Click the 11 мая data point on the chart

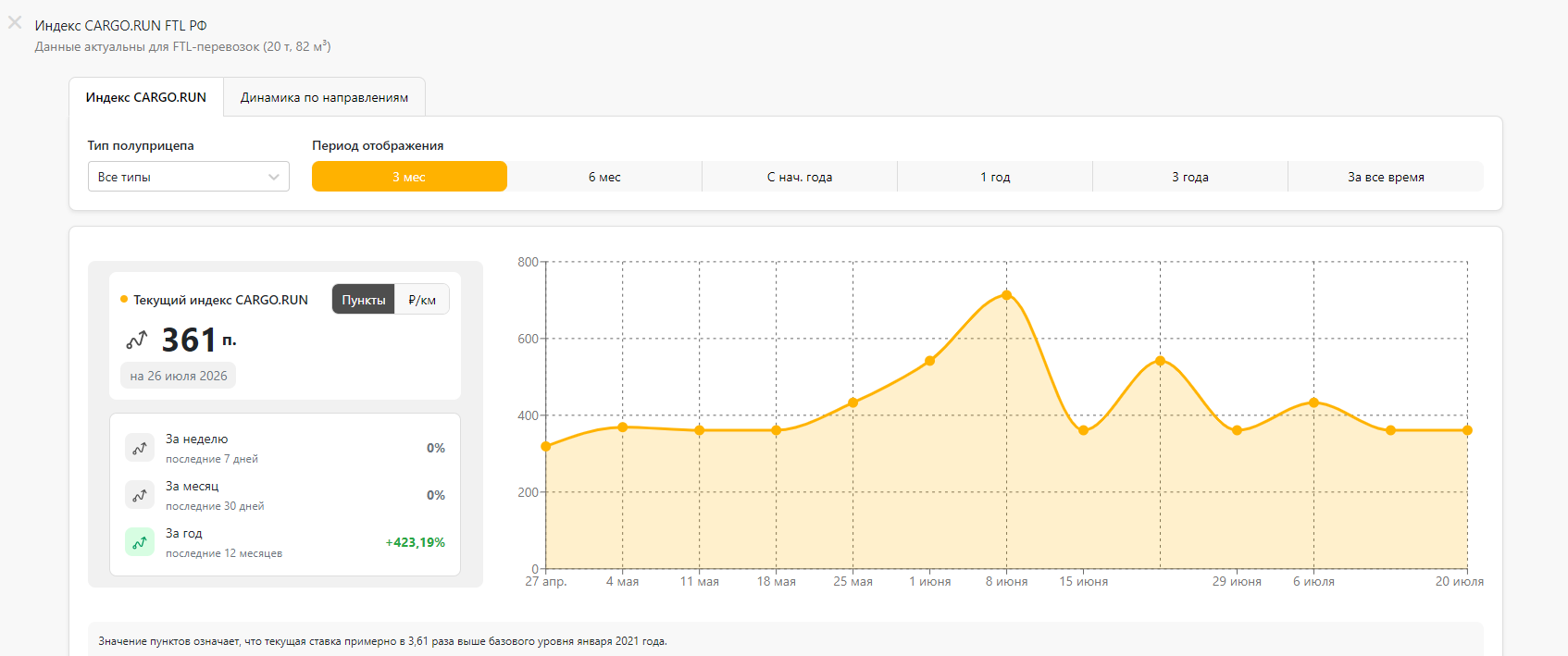click(700, 430)
